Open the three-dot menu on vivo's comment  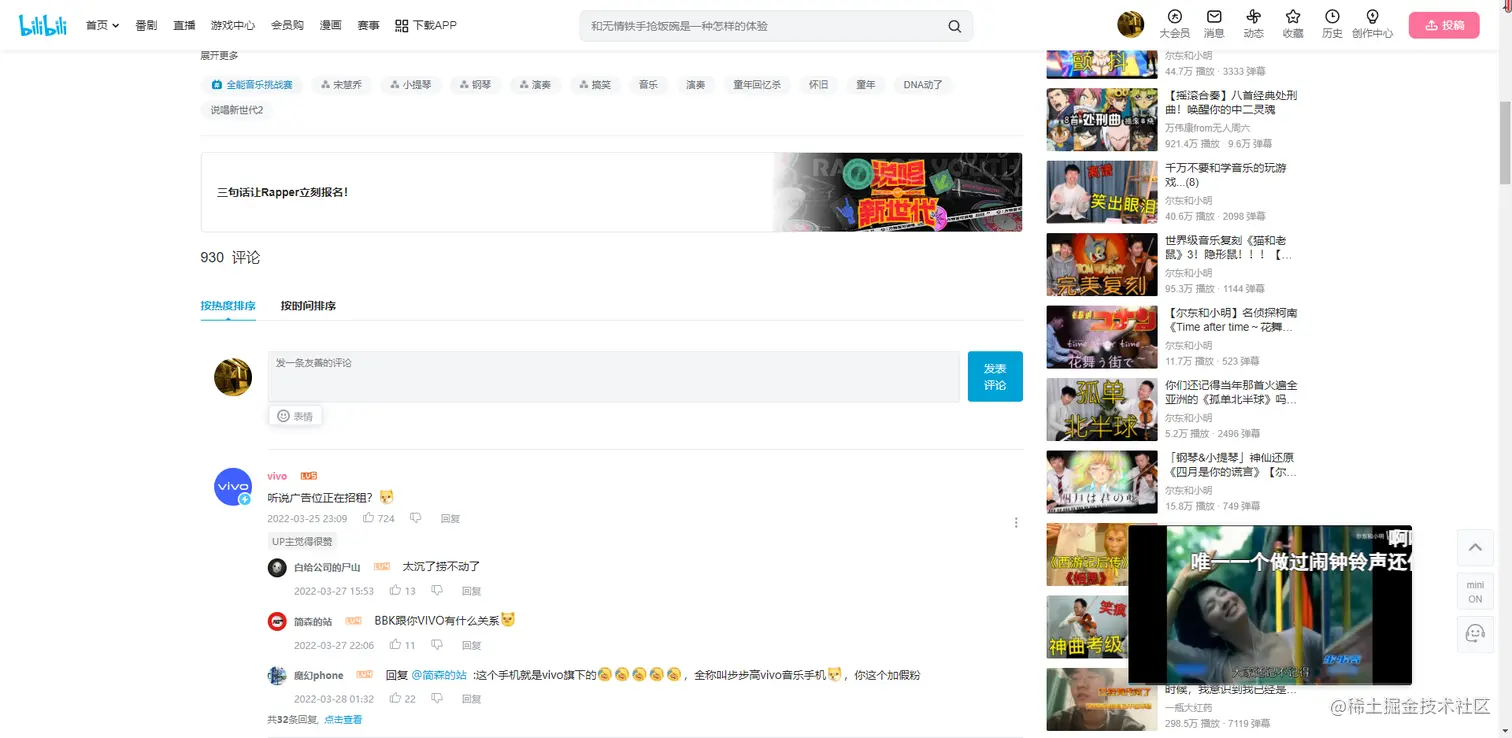tap(1016, 522)
